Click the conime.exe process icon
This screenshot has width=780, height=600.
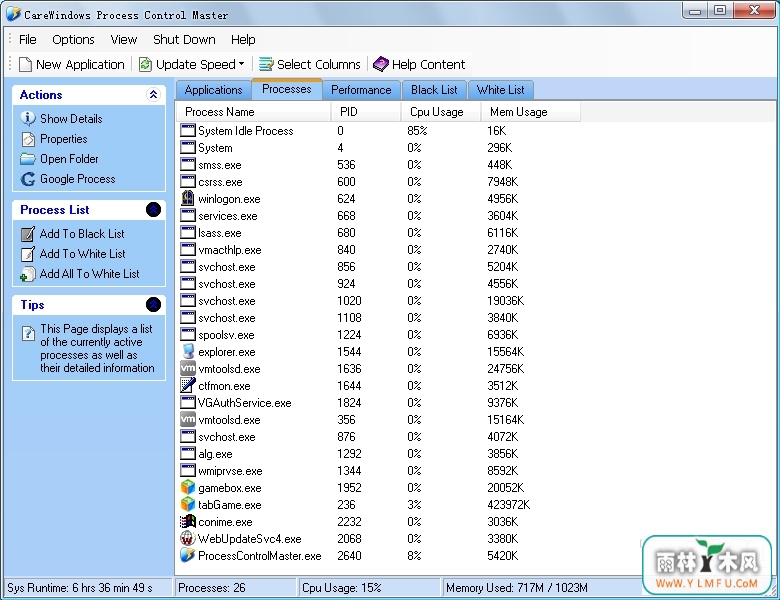click(188, 521)
